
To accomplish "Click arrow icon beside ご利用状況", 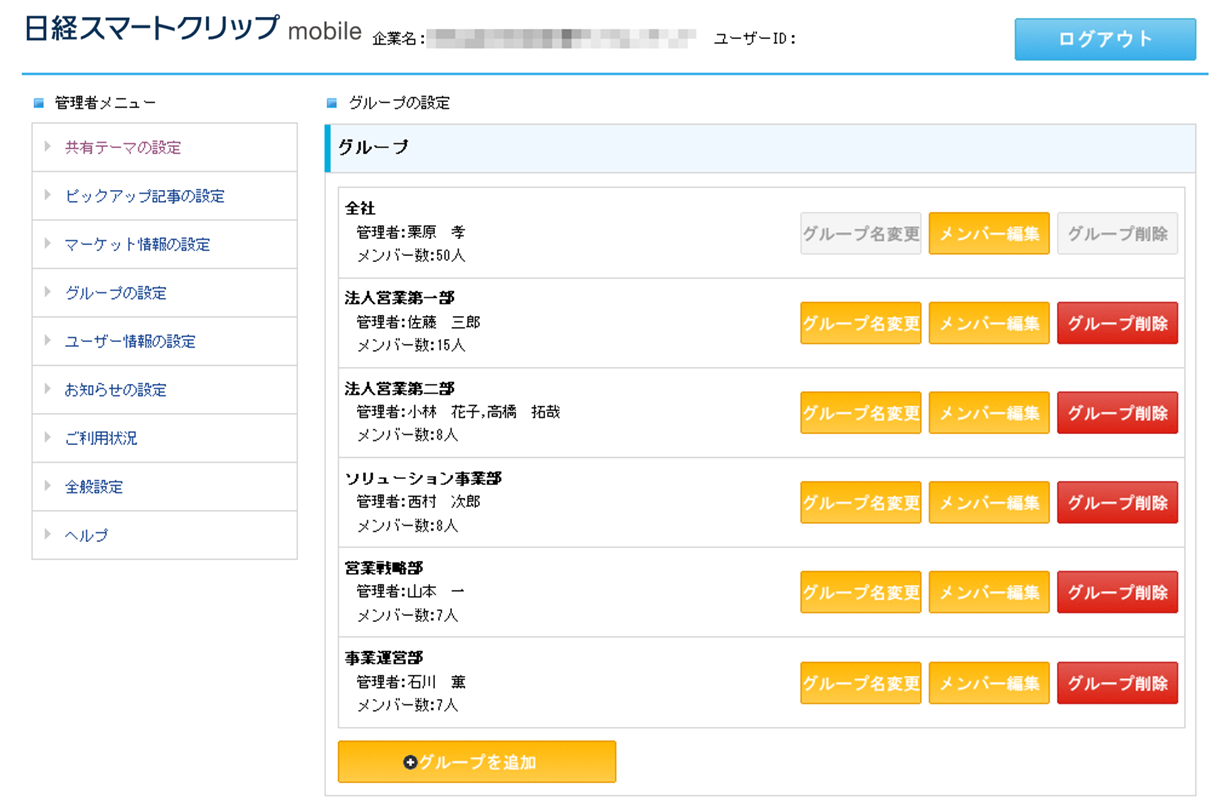I will pyautogui.click(x=46, y=438).
